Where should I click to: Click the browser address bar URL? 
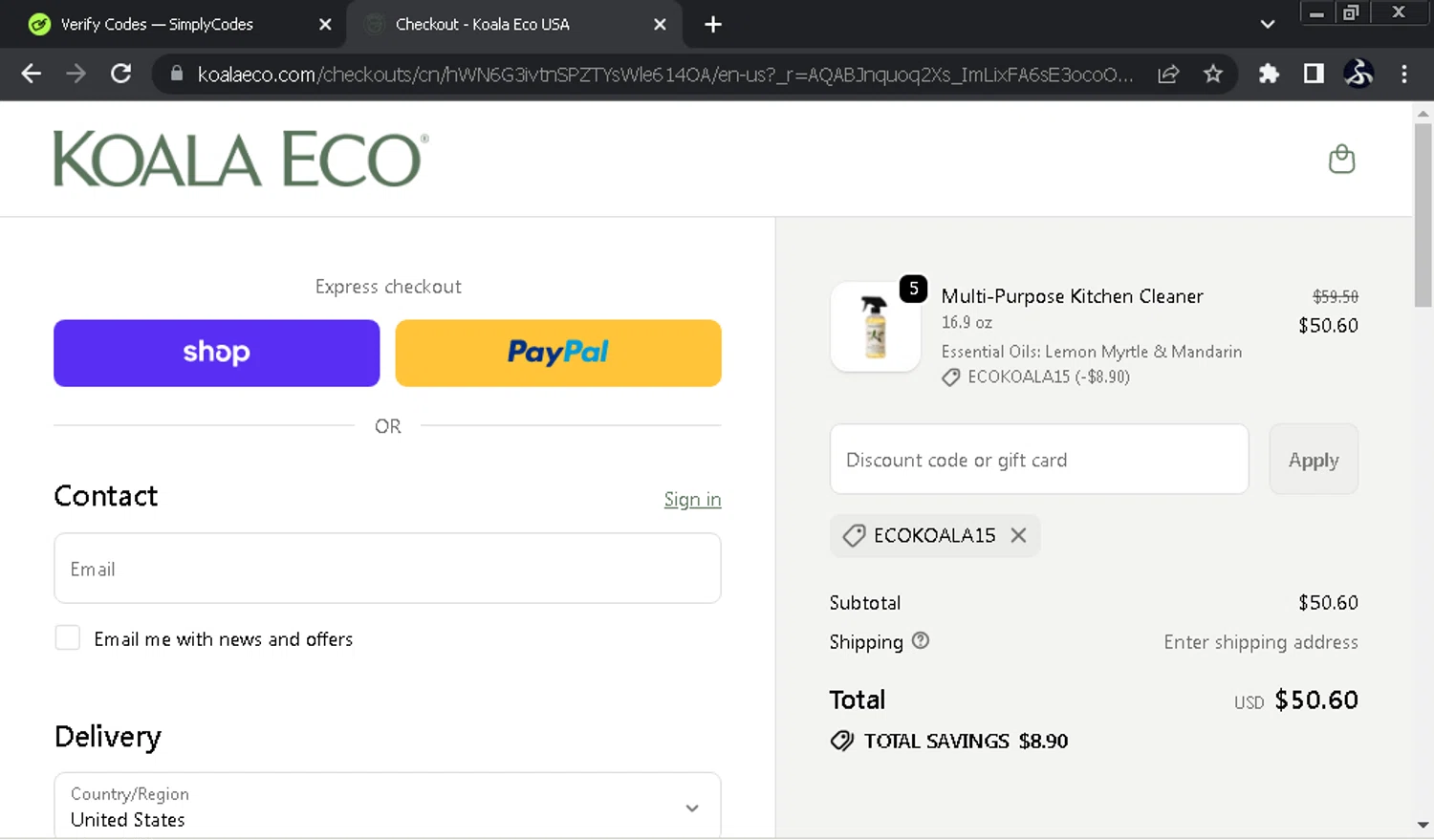tap(665, 74)
